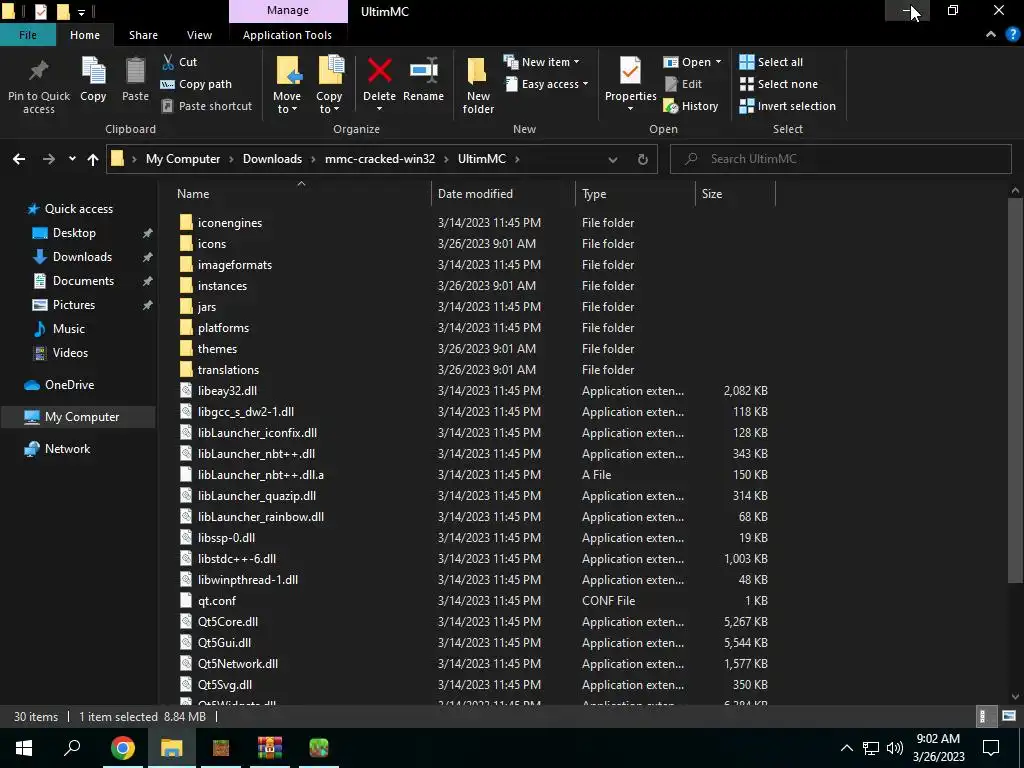Select libLauncher_nbt++.dll.a file
Viewport: 1024px width, 768px height.
point(261,475)
